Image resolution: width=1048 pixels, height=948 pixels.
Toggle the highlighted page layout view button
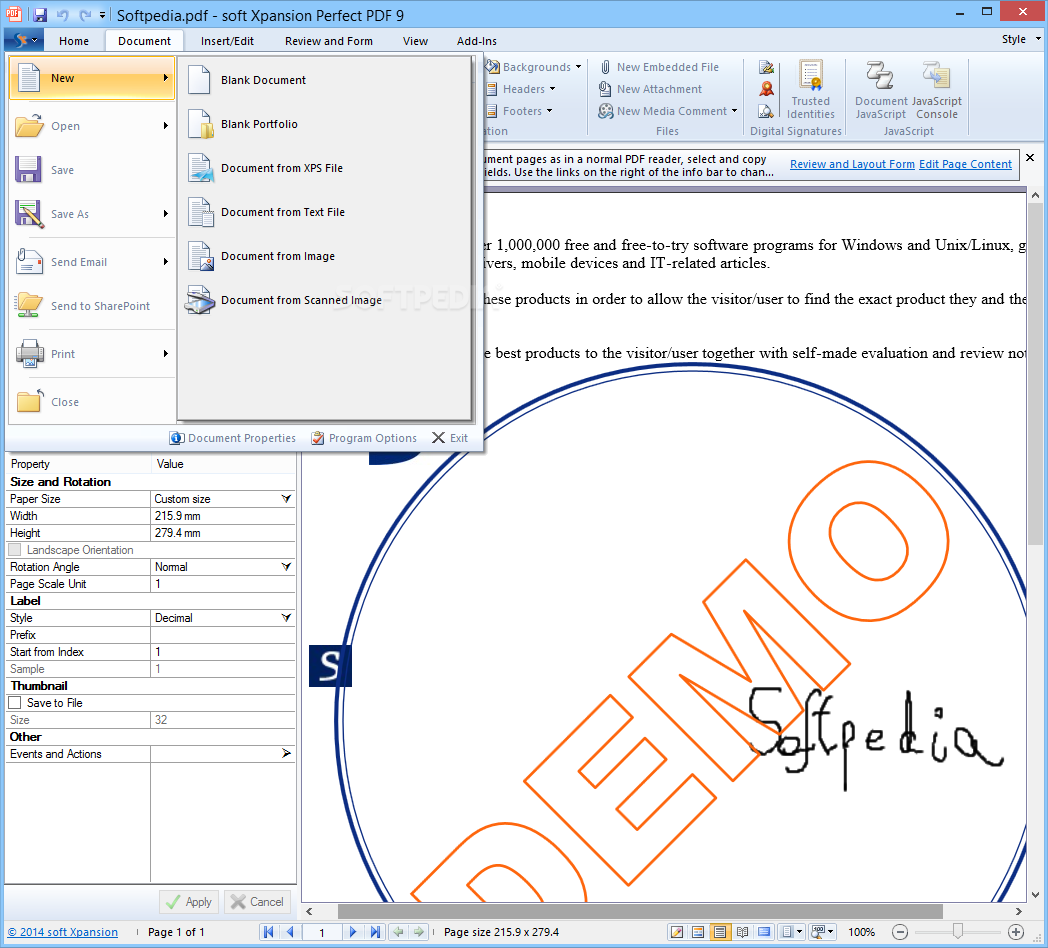720,932
